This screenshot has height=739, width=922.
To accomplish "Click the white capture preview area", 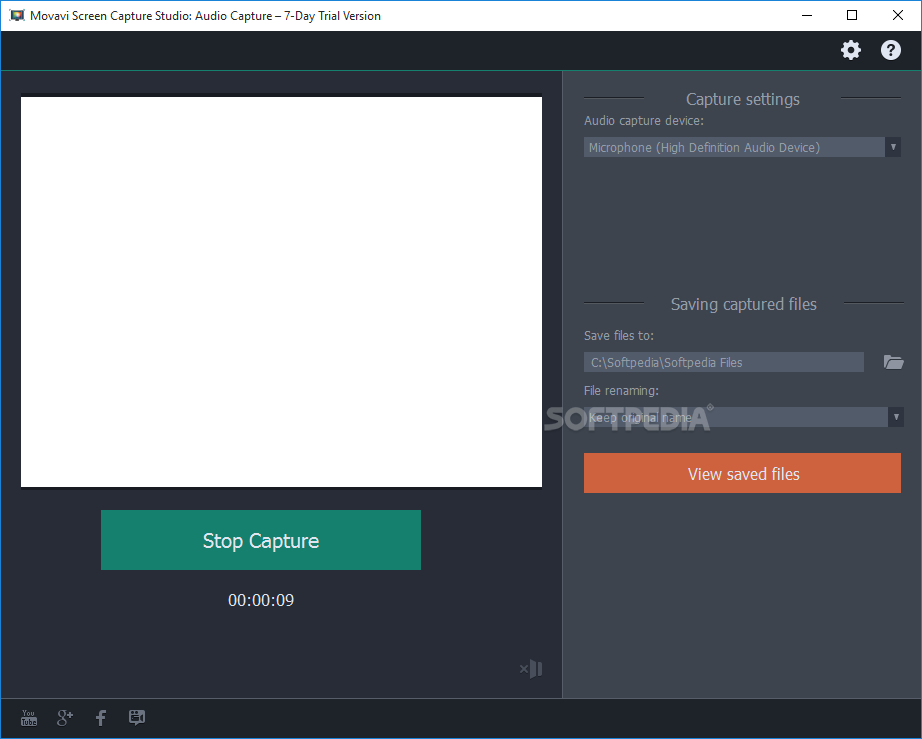I will click(281, 292).
